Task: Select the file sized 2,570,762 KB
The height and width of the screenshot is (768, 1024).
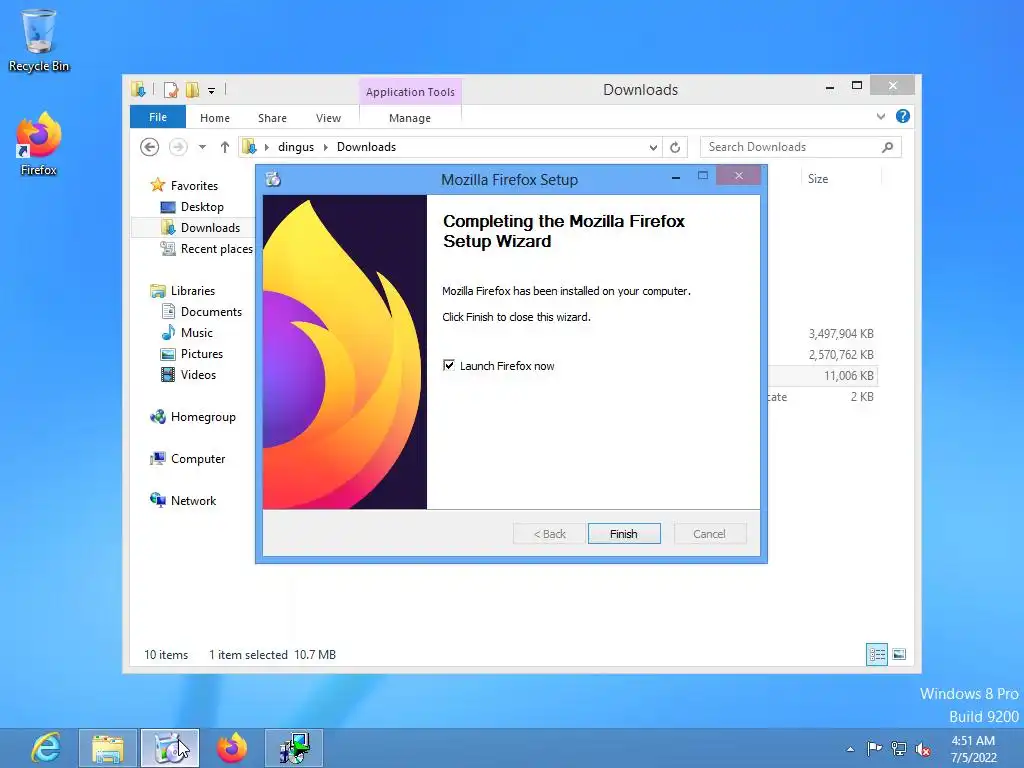Action: 840,355
